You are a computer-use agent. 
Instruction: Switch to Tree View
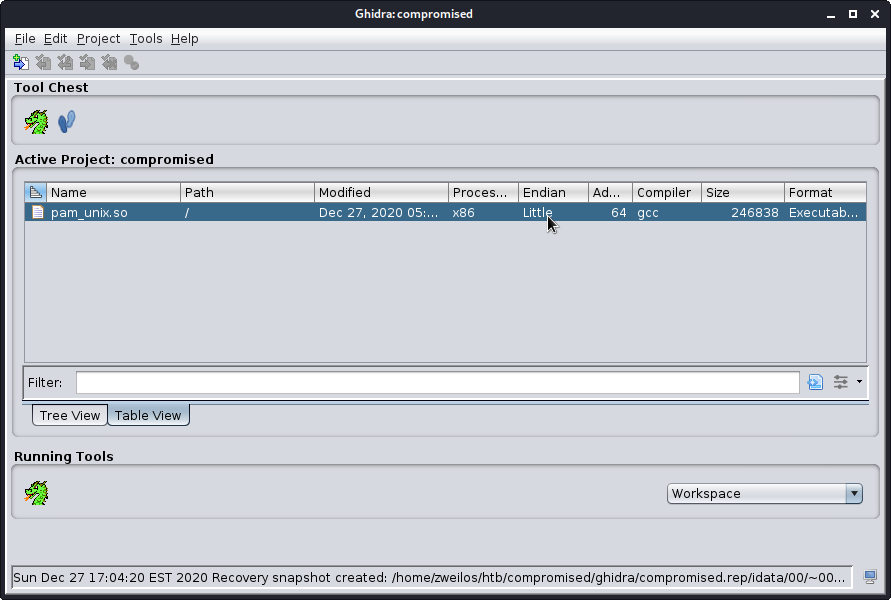pos(70,415)
